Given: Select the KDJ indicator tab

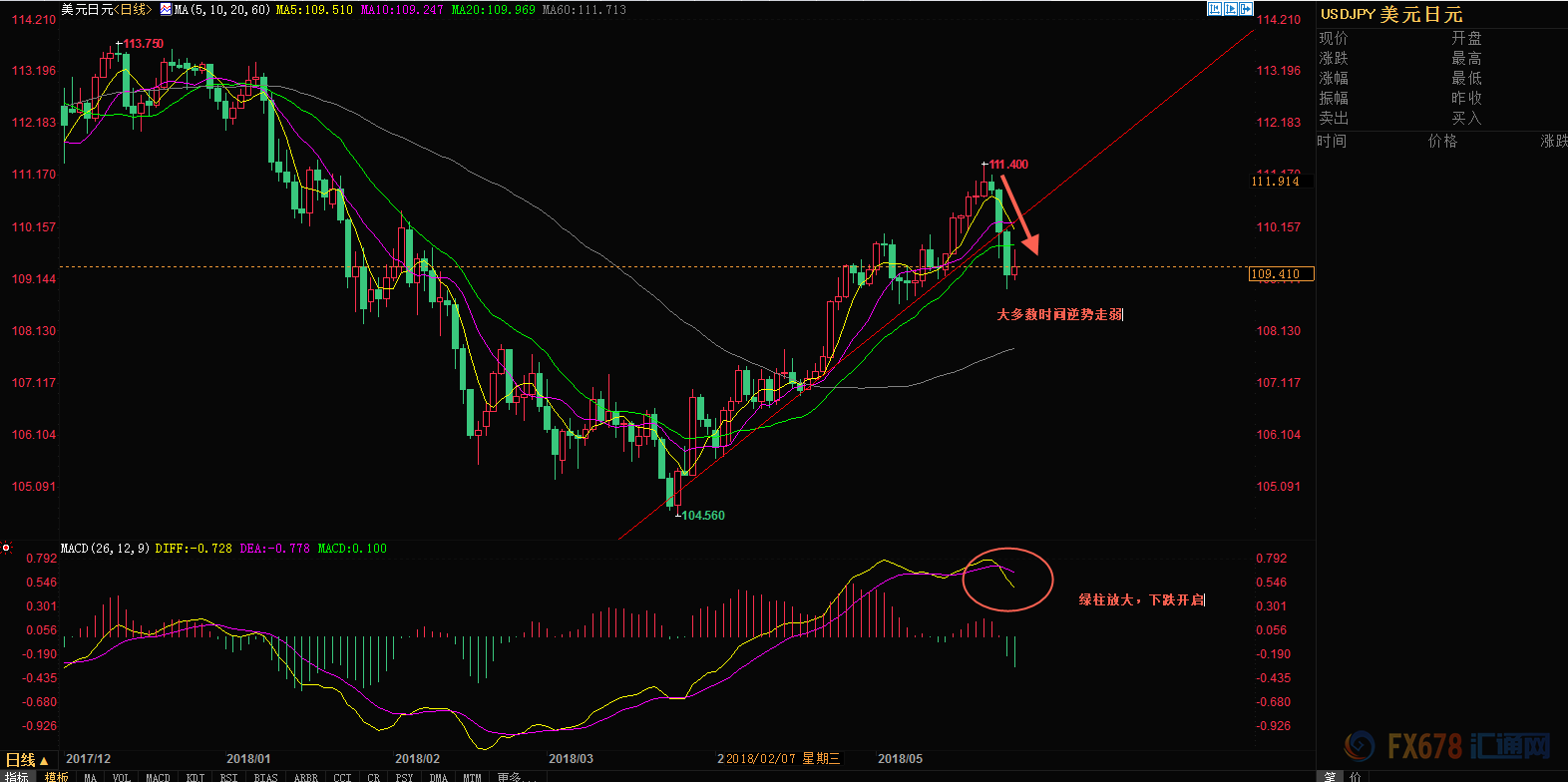Looking at the screenshot, I should tap(196, 777).
